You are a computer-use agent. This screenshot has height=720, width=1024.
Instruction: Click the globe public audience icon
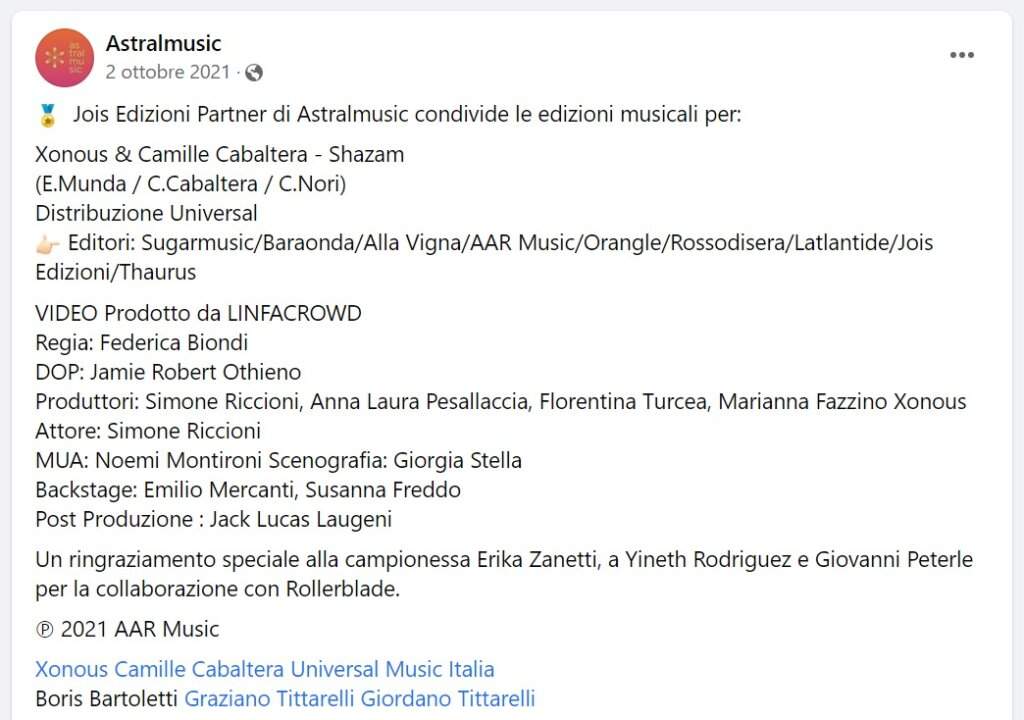pyautogui.click(x=254, y=72)
